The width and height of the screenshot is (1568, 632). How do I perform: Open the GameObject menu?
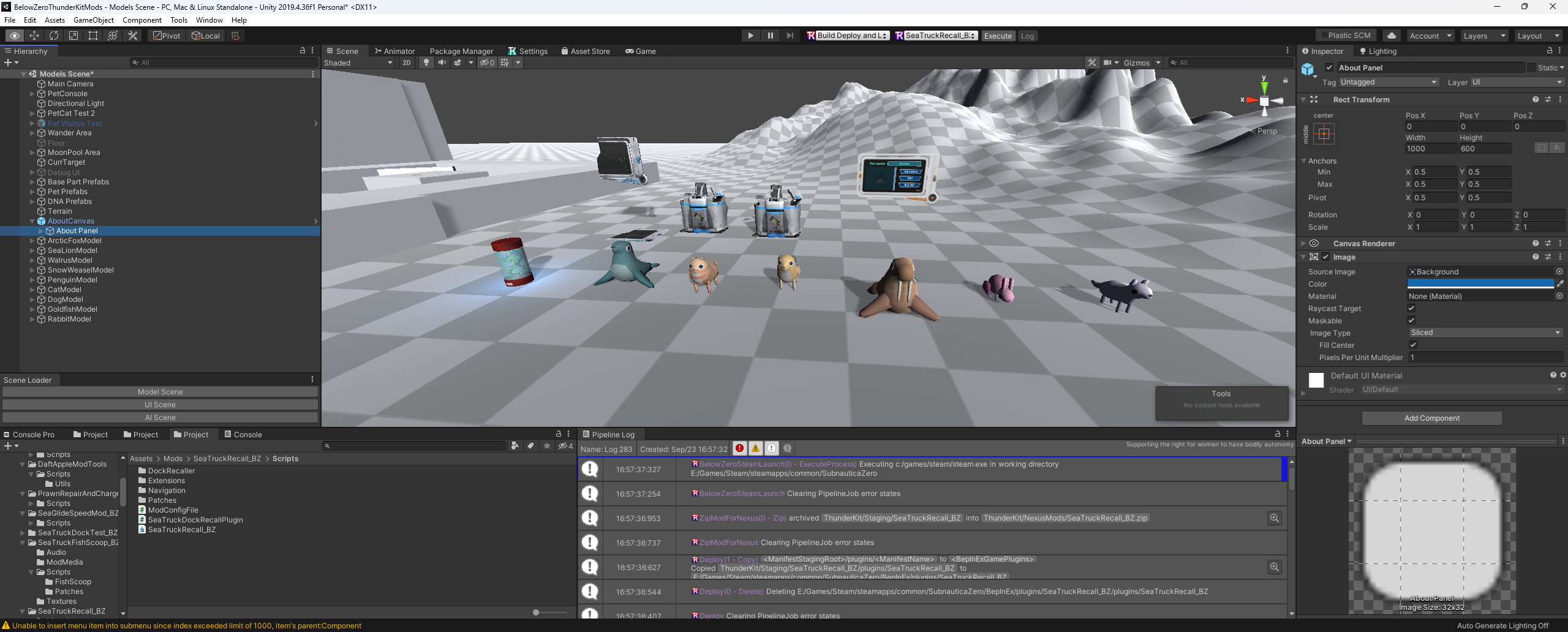point(94,20)
